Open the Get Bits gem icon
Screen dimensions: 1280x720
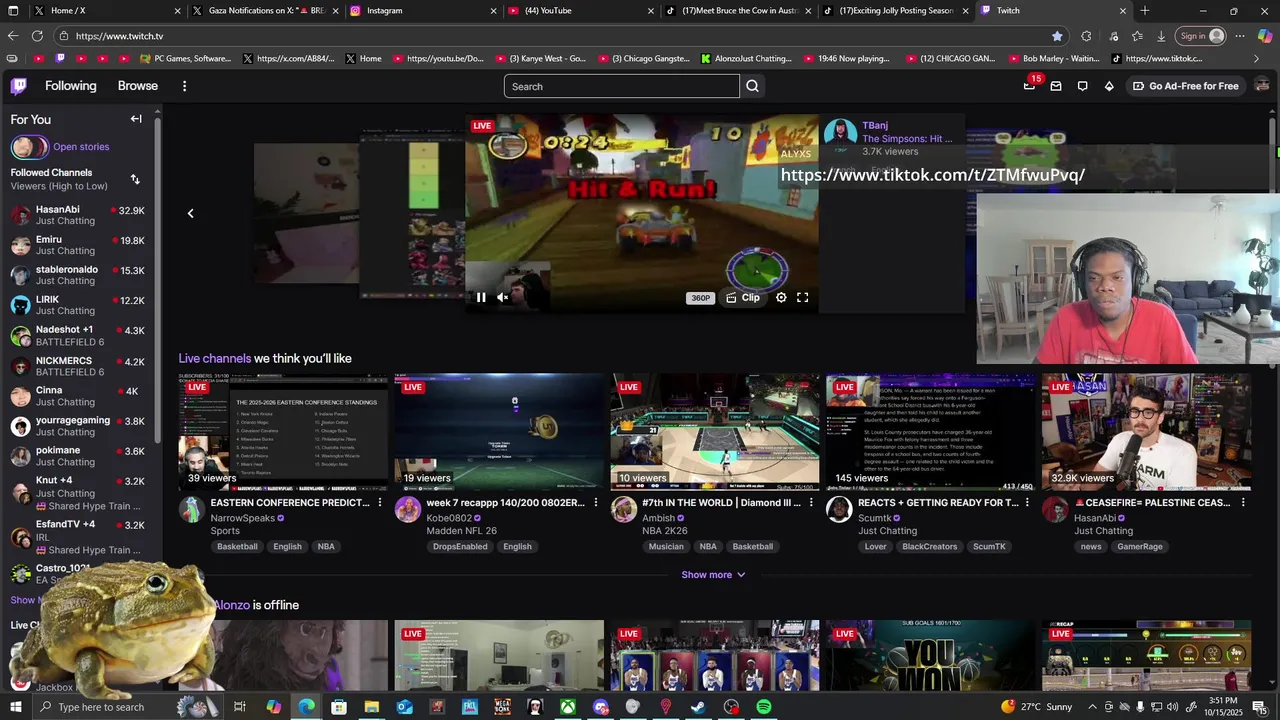pyautogui.click(x=1109, y=86)
